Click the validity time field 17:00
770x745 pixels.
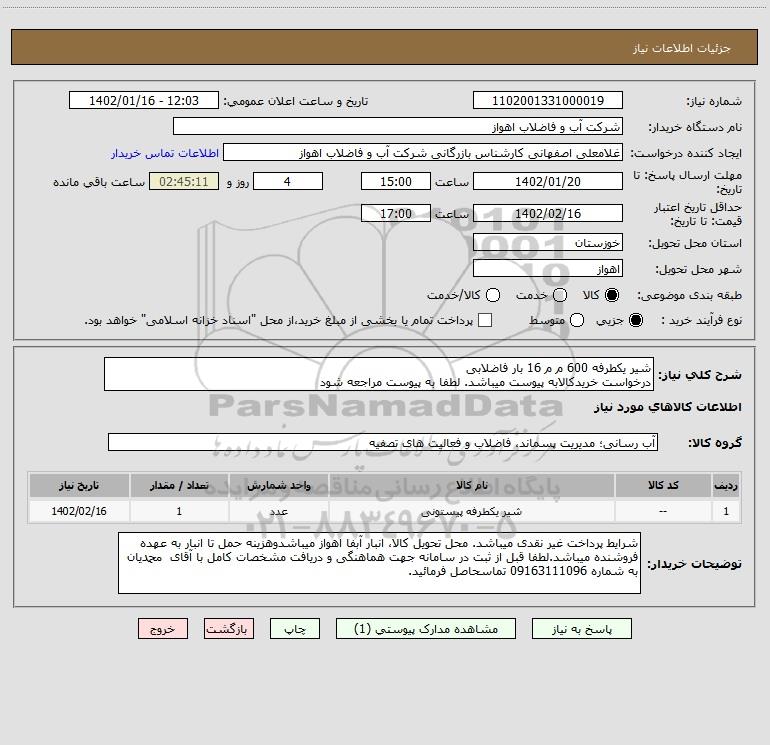[x=396, y=213]
